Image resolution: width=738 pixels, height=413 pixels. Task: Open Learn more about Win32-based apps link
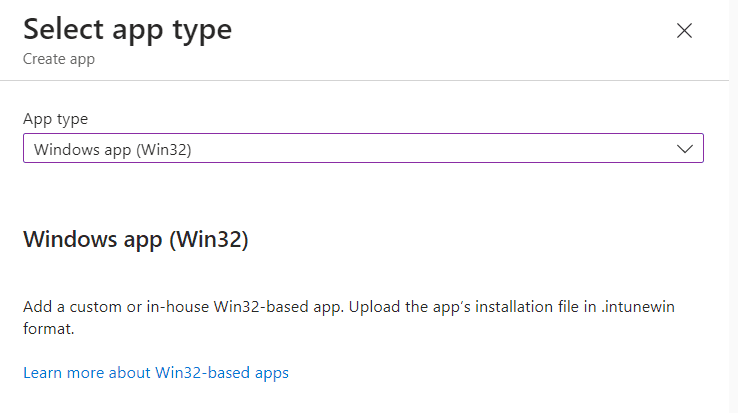click(x=156, y=373)
